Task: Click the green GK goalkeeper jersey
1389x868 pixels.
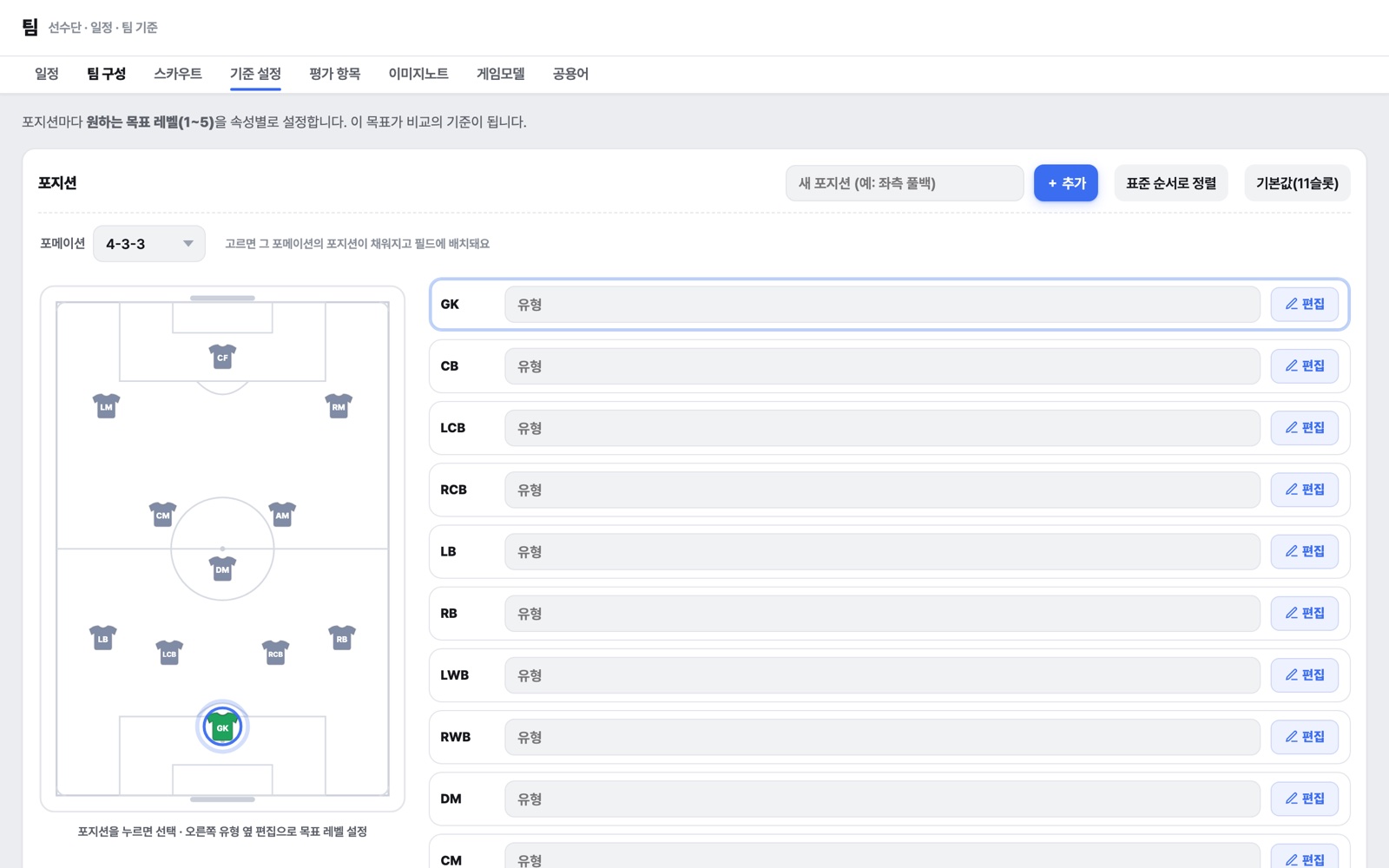Action: point(222,727)
